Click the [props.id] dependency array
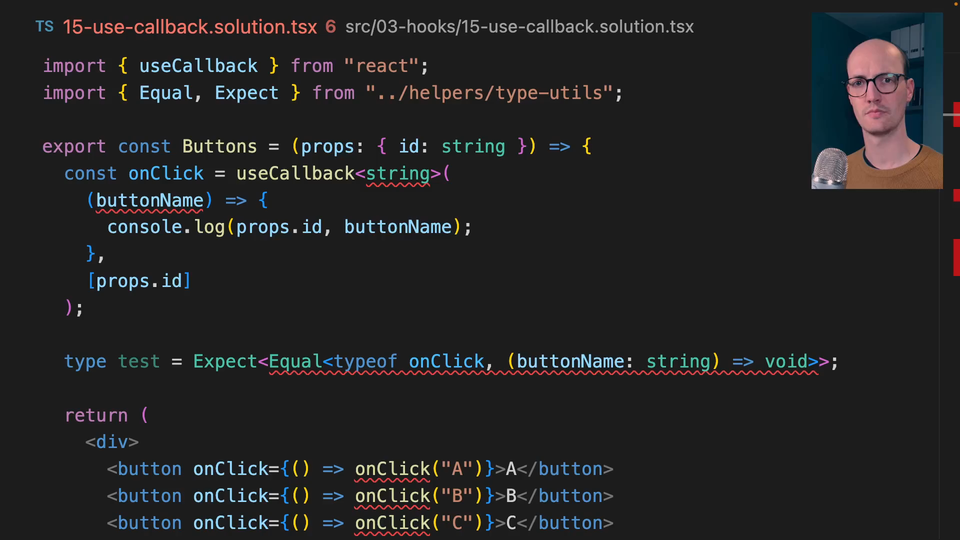Screen dimensions: 960x540 click(139, 281)
